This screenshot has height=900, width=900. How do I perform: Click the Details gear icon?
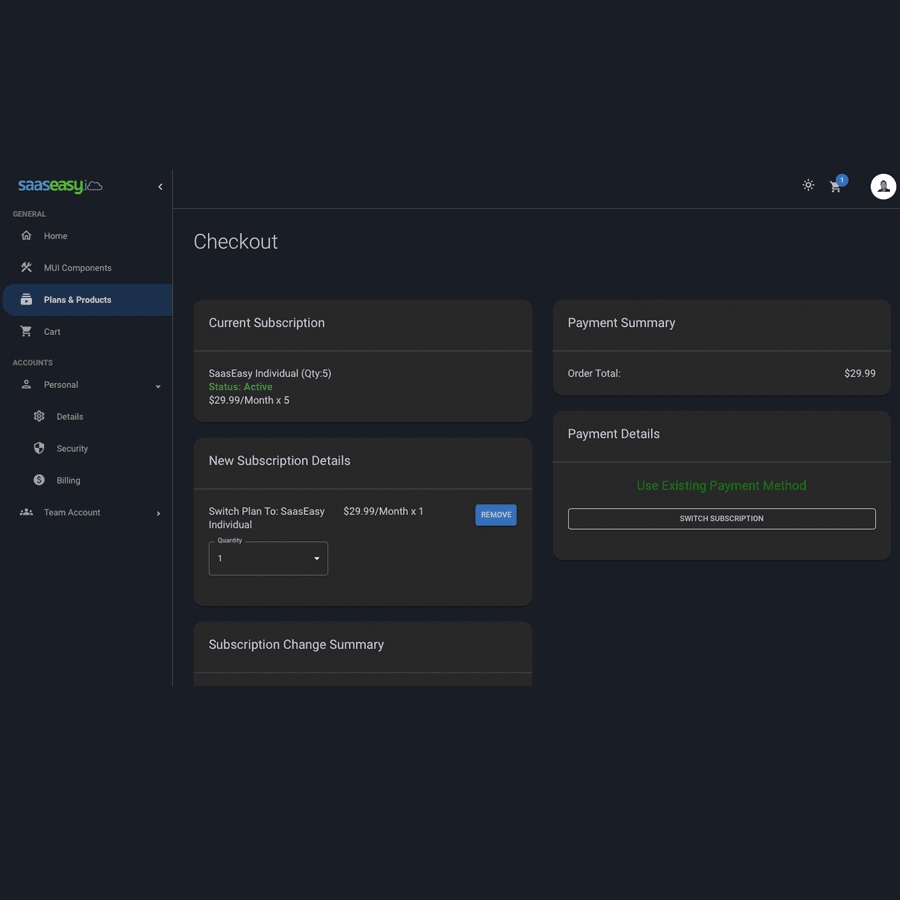click(x=39, y=417)
